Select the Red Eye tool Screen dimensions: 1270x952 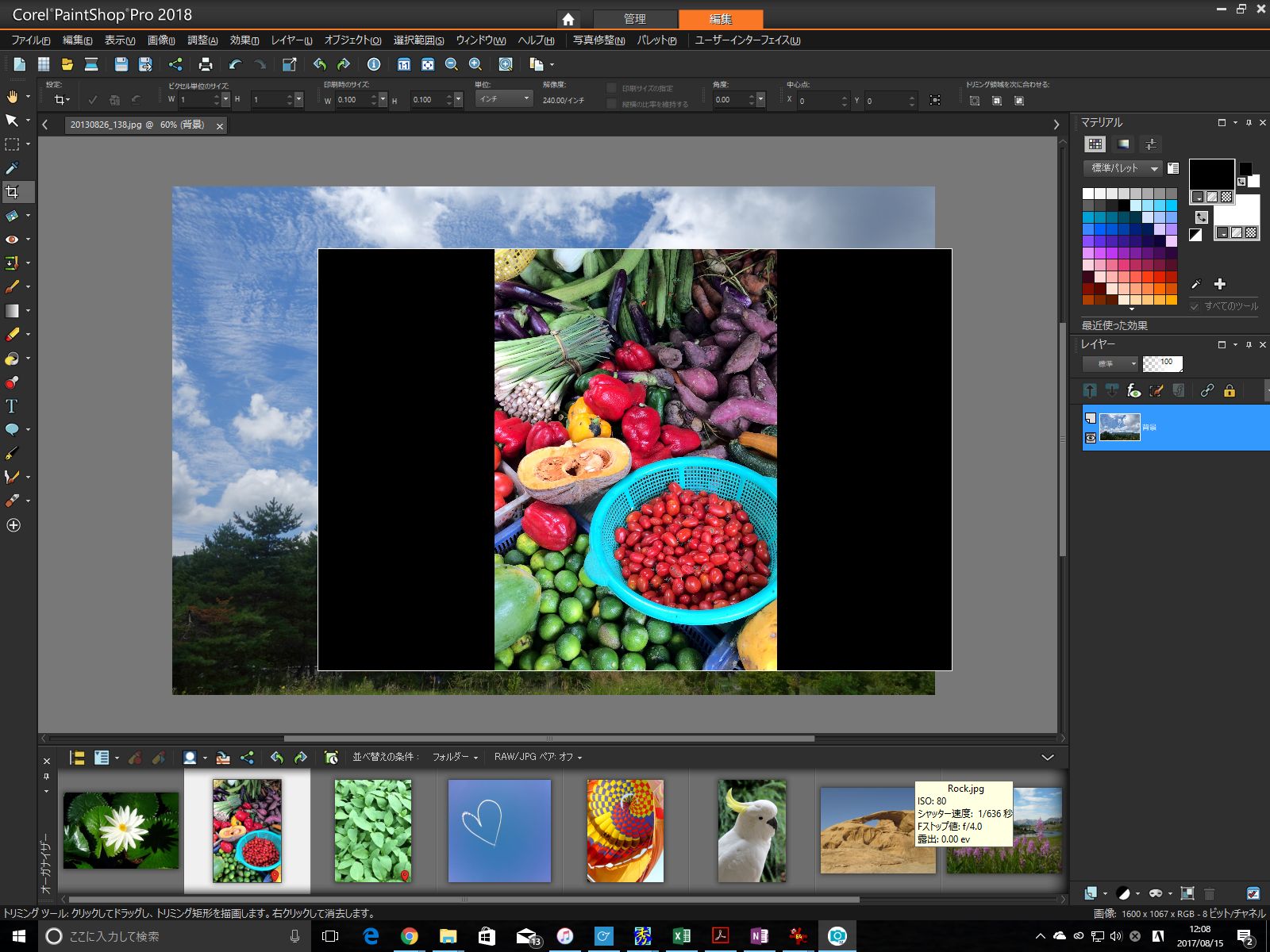12,240
